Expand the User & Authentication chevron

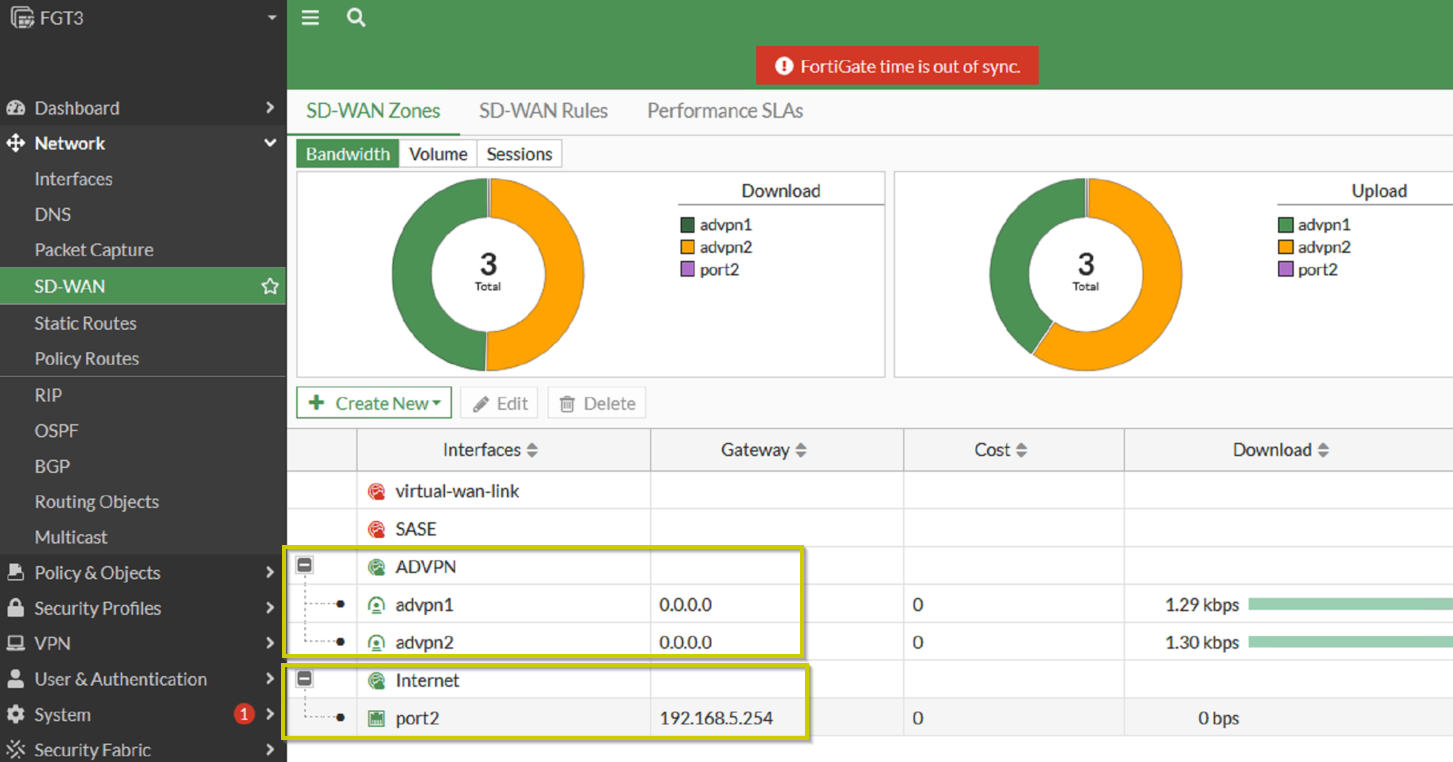pyautogui.click(x=270, y=678)
